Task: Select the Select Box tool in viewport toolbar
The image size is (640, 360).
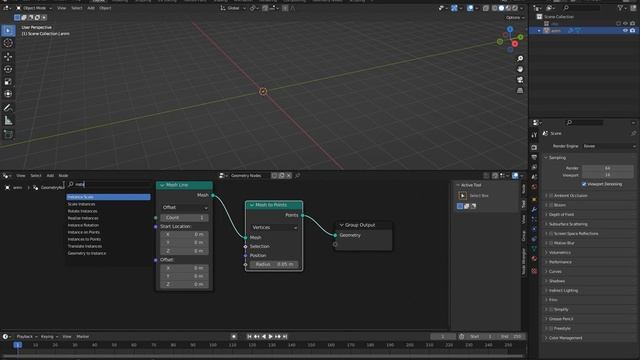Action: tap(8, 31)
